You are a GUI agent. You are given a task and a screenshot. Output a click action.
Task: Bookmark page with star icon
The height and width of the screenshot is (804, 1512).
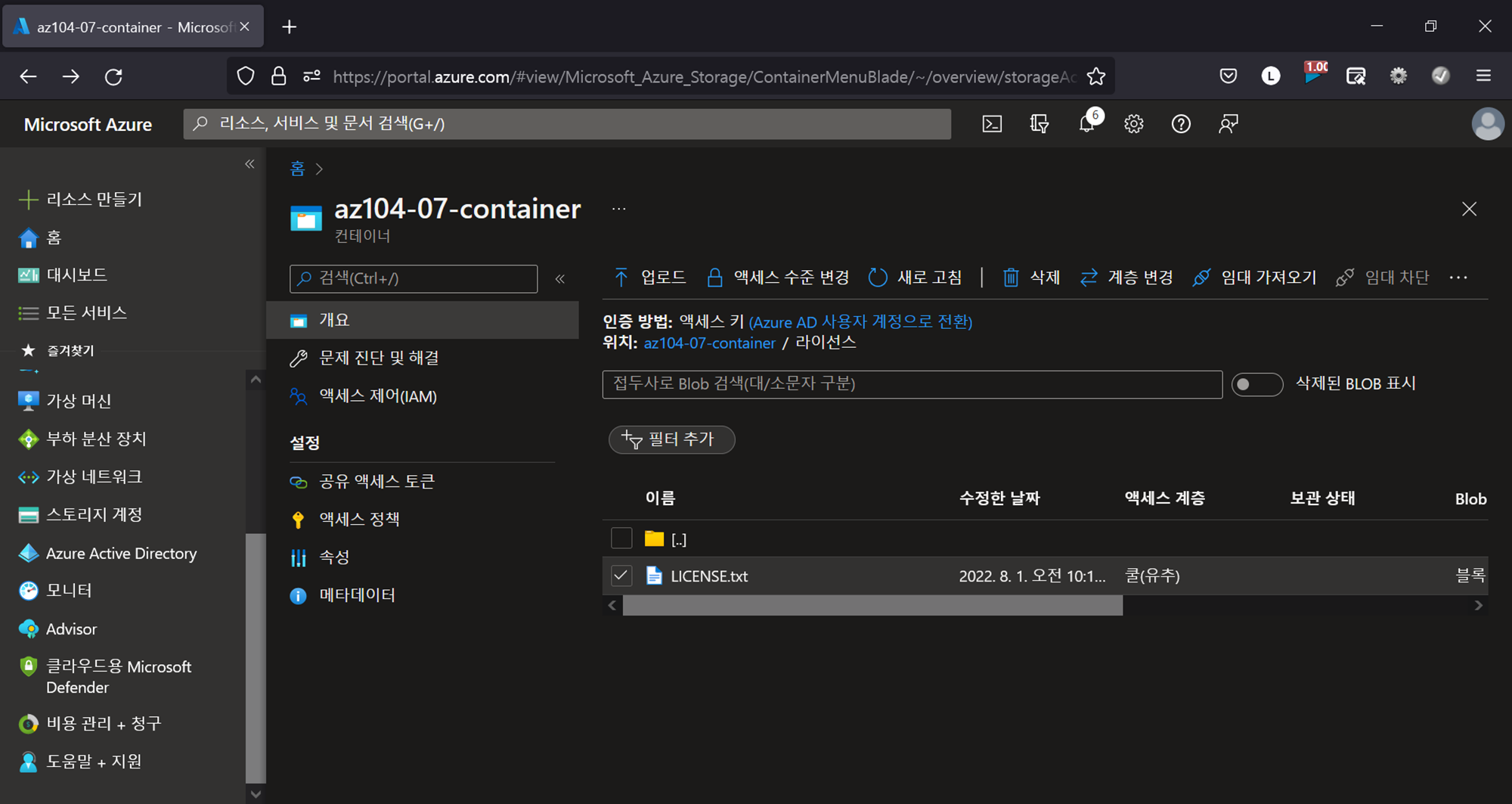point(1095,76)
